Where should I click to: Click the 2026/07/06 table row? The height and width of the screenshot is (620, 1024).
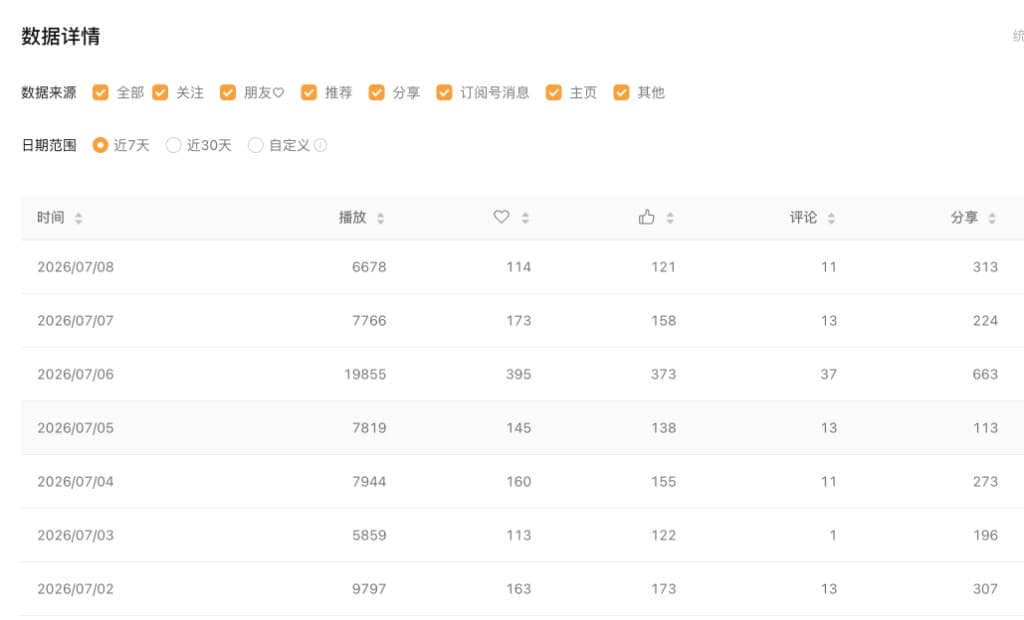(x=522, y=374)
